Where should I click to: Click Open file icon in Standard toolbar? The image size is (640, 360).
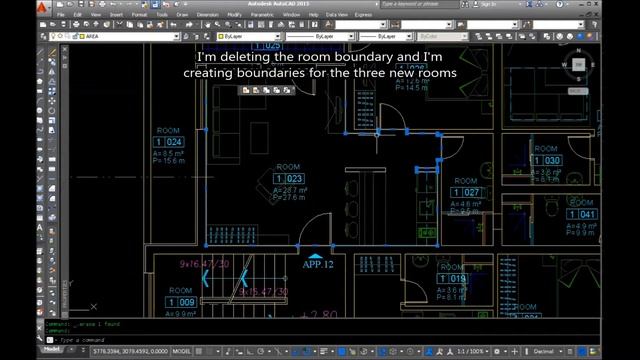pyautogui.click(x=53, y=24)
